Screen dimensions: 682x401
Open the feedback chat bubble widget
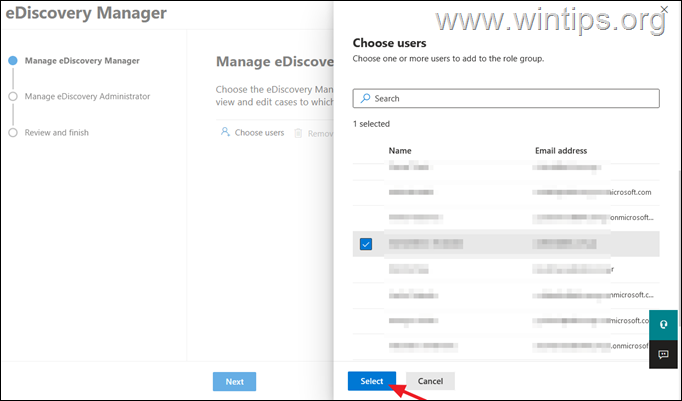coord(663,354)
